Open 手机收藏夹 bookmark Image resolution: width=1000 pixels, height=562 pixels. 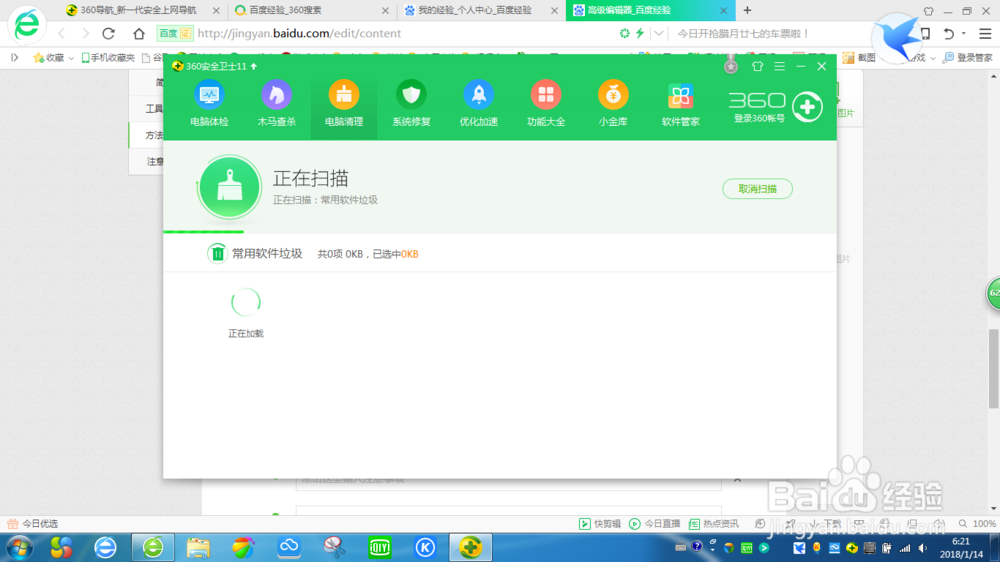108,57
